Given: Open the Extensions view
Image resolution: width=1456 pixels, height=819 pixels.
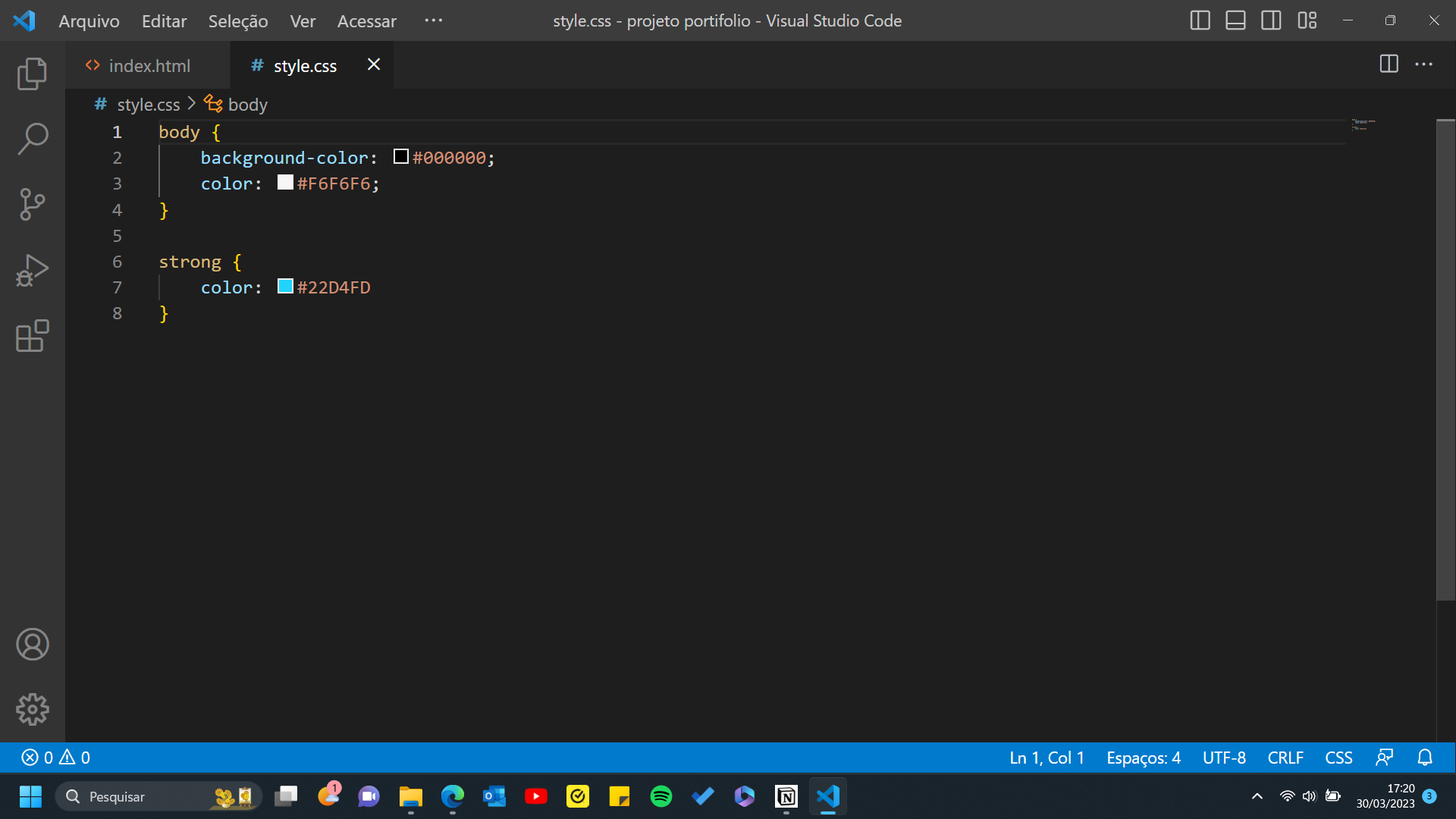Looking at the screenshot, I should coord(32,335).
